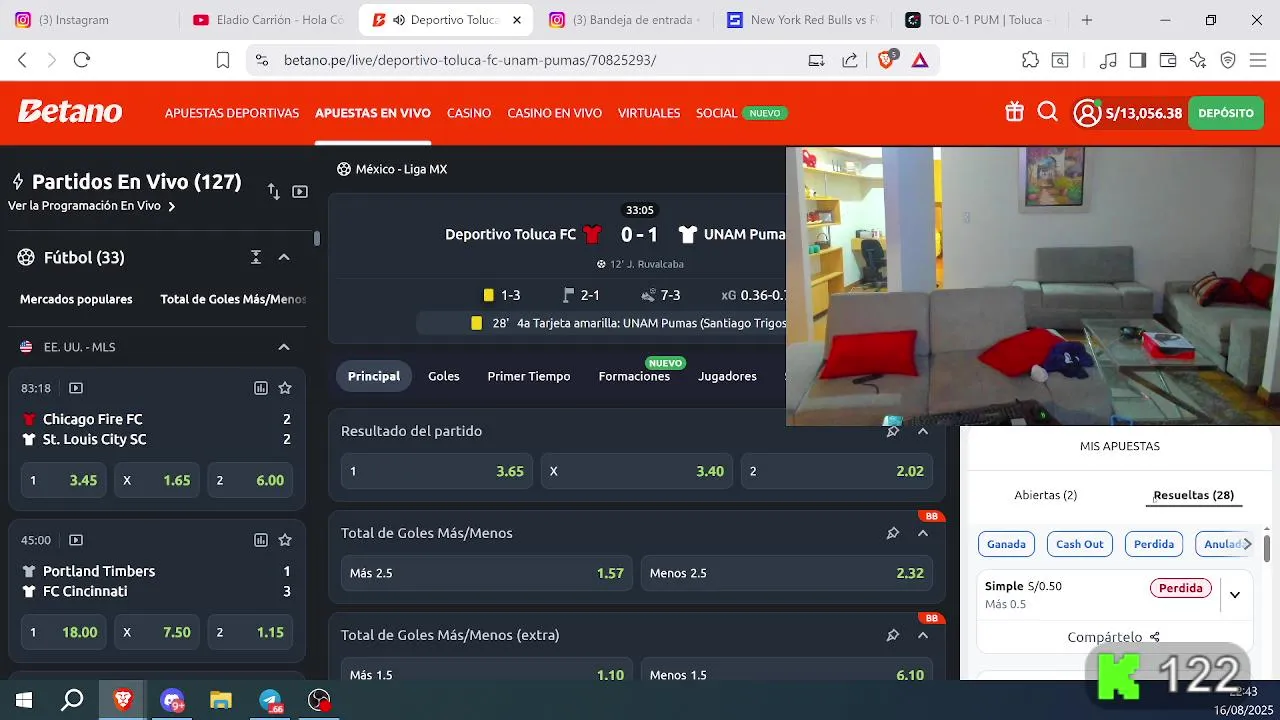Switch to Abiertas (2) bets tab

pyautogui.click(x=1046, y=495)
